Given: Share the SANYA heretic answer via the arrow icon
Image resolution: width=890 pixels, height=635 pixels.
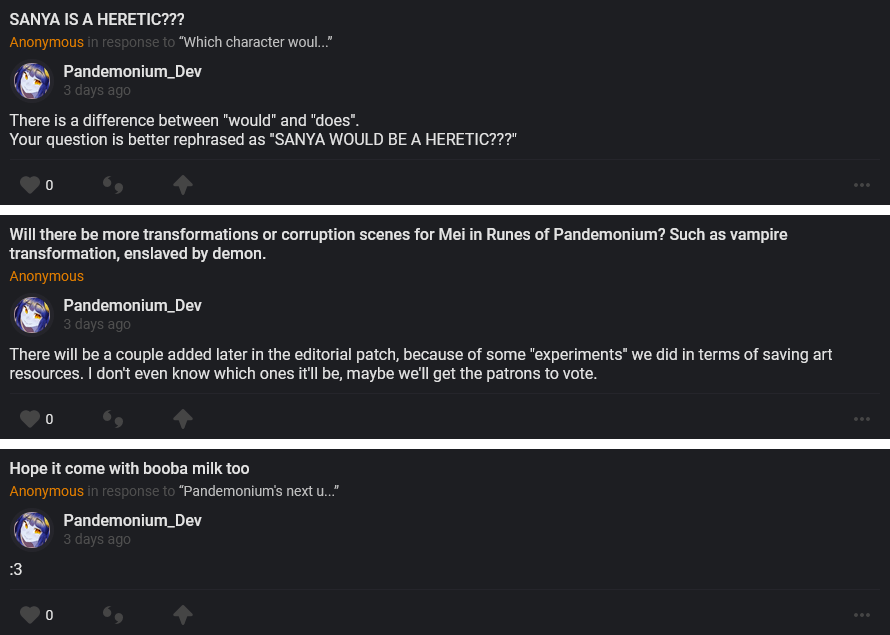Looking at the screenshot, I should coord(182,185).
